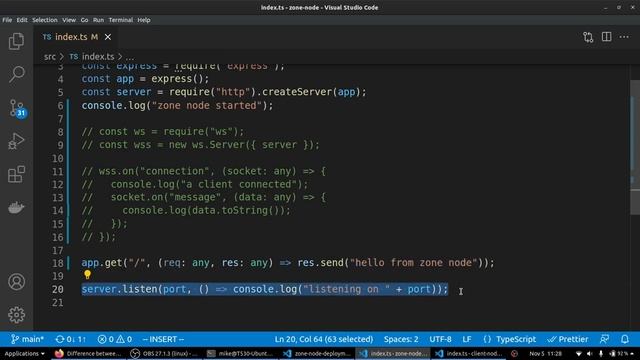This screenshot has height=360, width=640.
Task: Place cursor on console.log("zone node started") line
Action: (177, 105)
